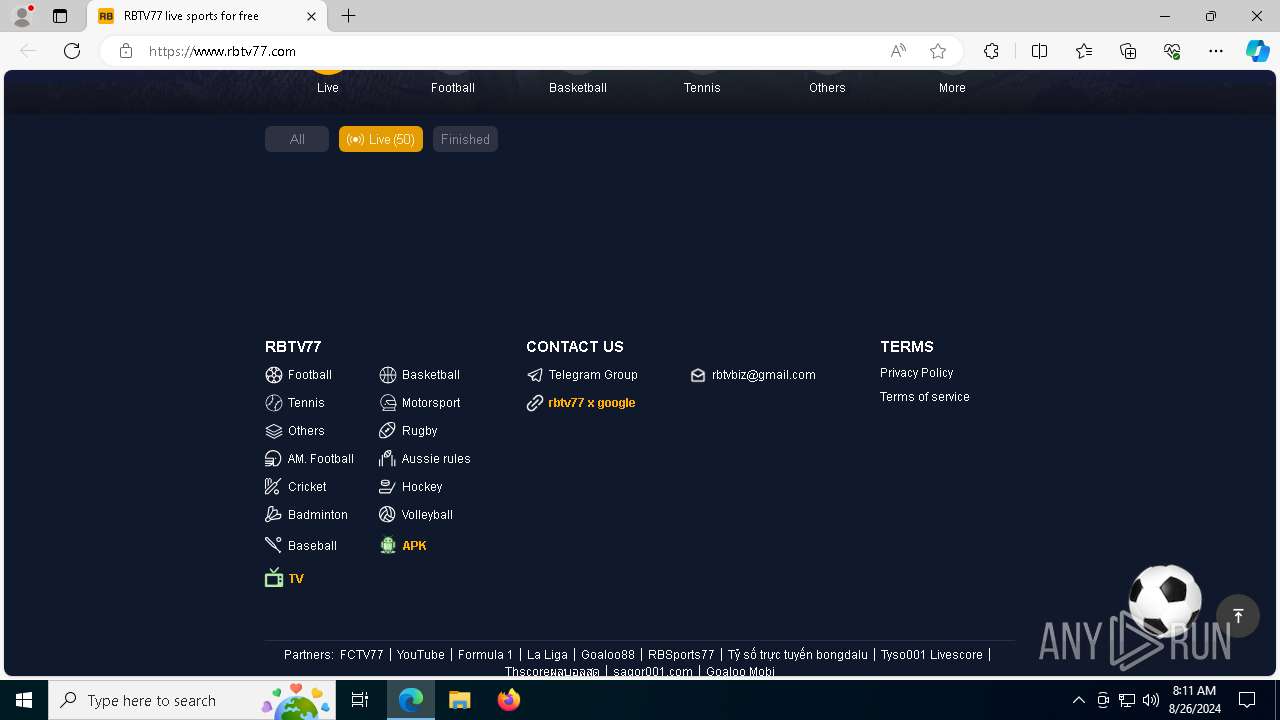Viewport: 1280px width, 720px height.
Task: Click the floating soccer ball
Action: coord(1164,601)
